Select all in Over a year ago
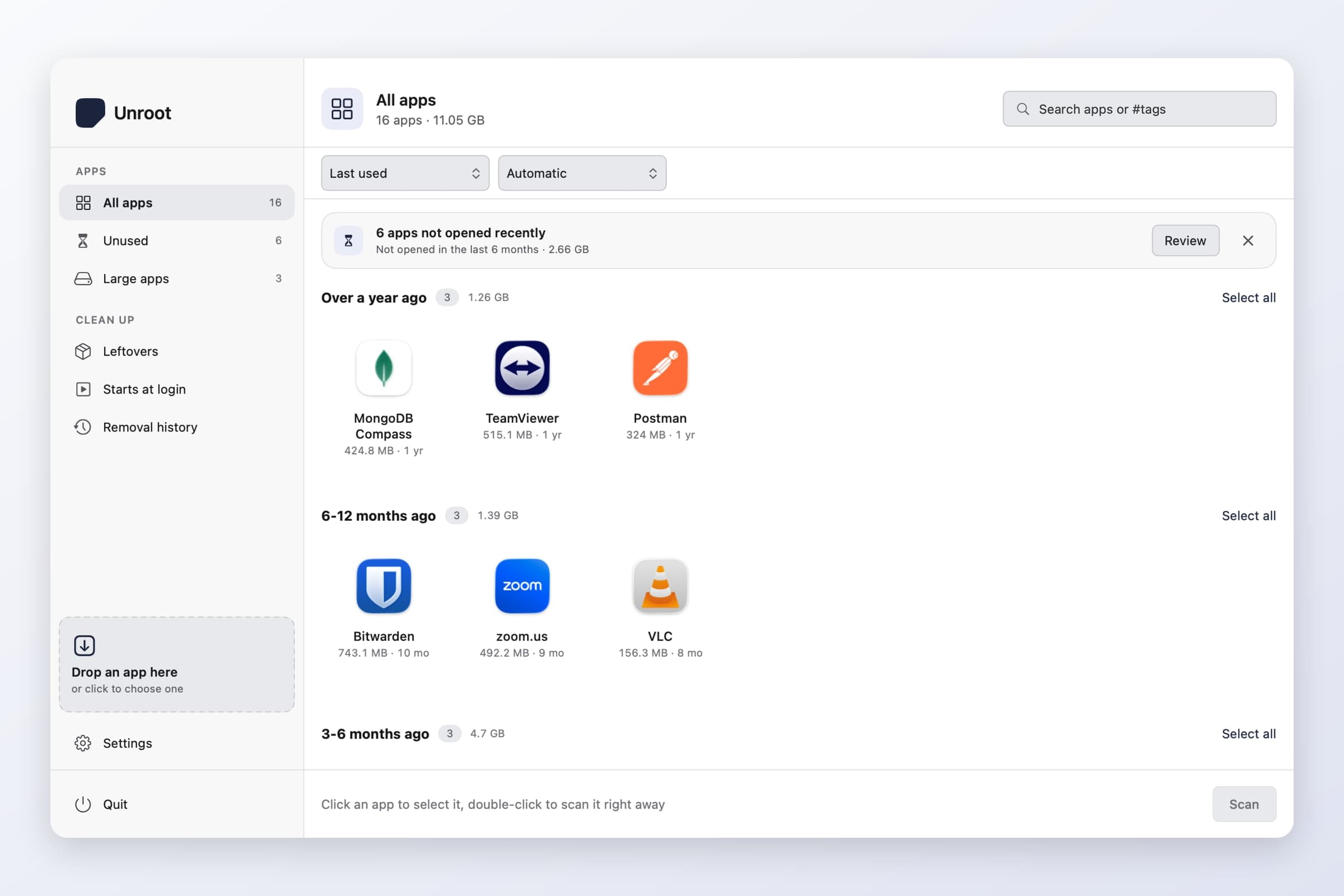 click(x=1249, y=298)
